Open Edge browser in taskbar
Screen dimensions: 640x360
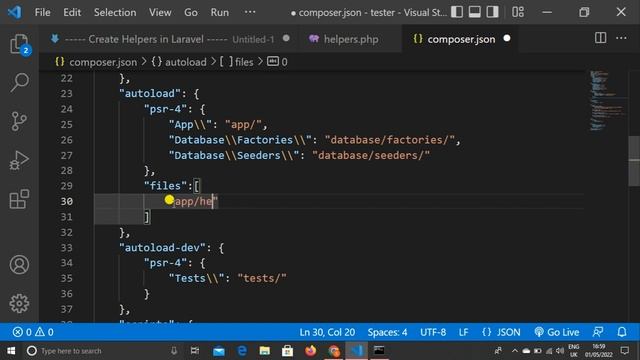pyautogui.click(x=242, y=351)
